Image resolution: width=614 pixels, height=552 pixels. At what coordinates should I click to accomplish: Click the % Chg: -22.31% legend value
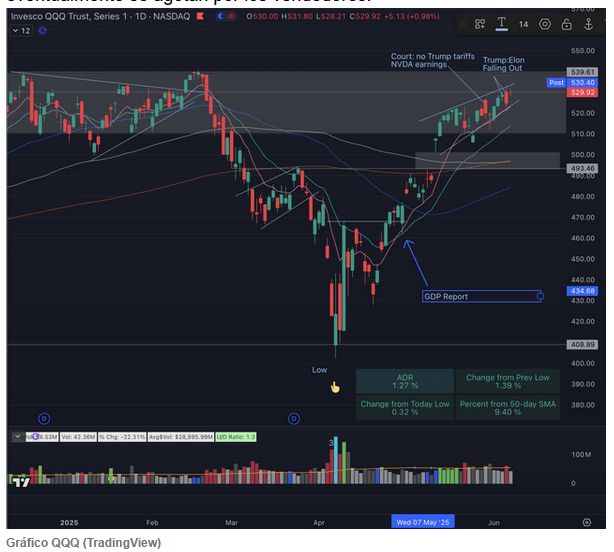pos(122,437)
